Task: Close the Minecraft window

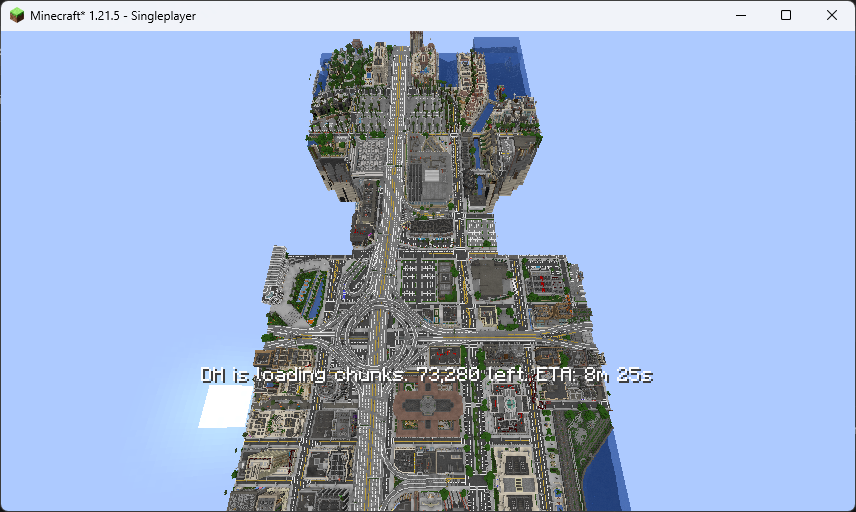Action: (x=831, y=15)
